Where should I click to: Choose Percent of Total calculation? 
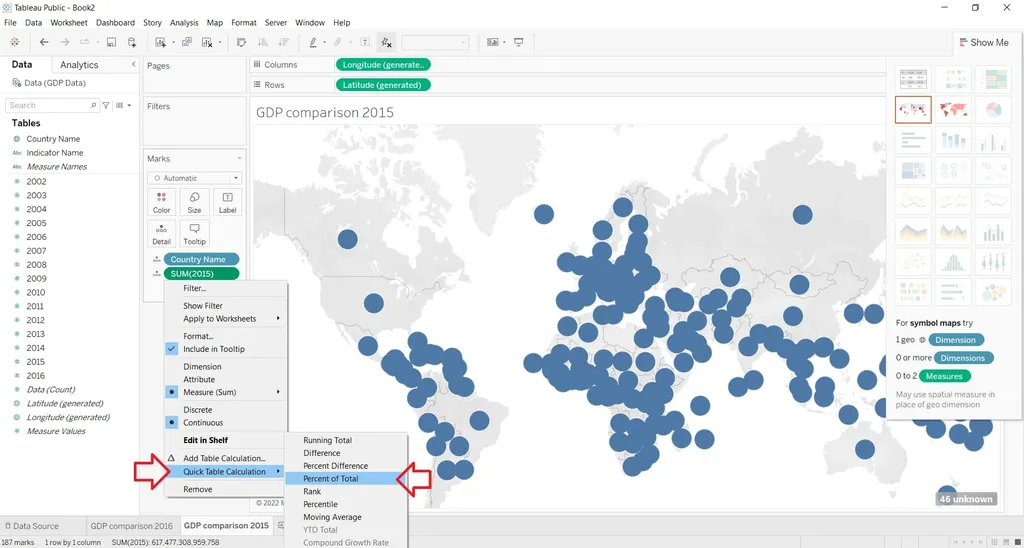click(x=330, y=479)
